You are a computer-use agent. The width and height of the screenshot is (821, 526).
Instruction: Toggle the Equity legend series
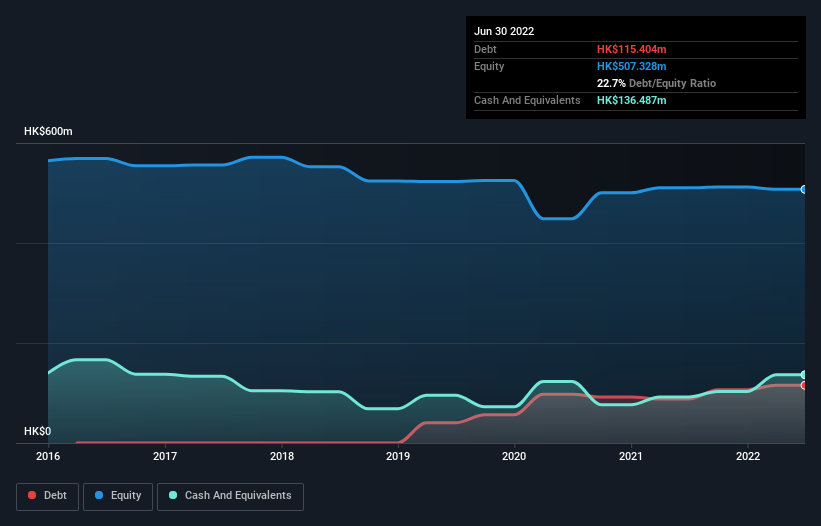point(118,496)
